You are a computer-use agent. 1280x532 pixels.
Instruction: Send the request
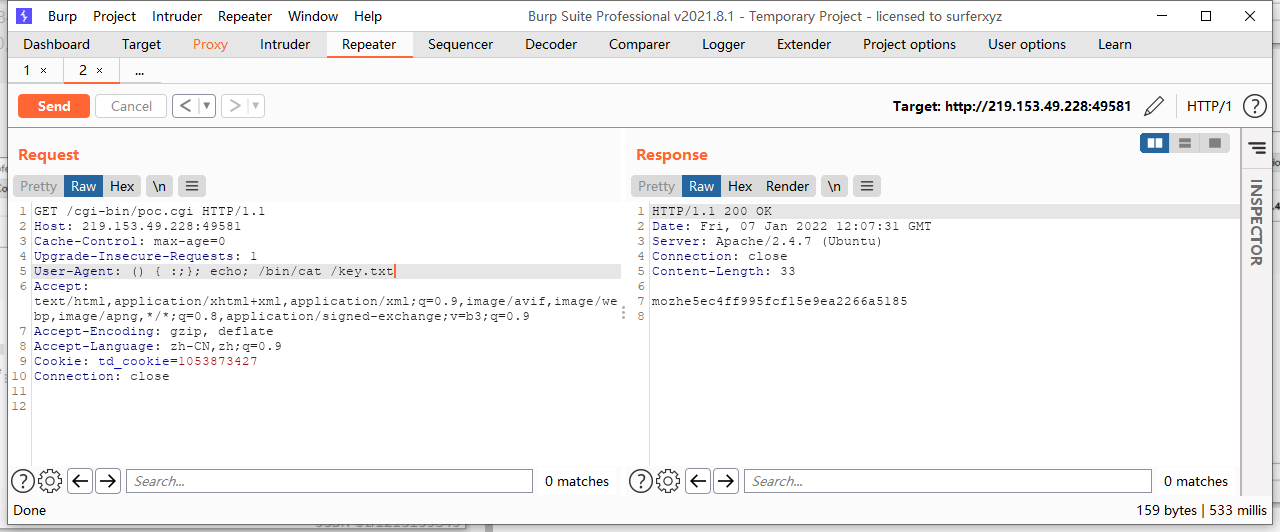(x=54, y=106)
